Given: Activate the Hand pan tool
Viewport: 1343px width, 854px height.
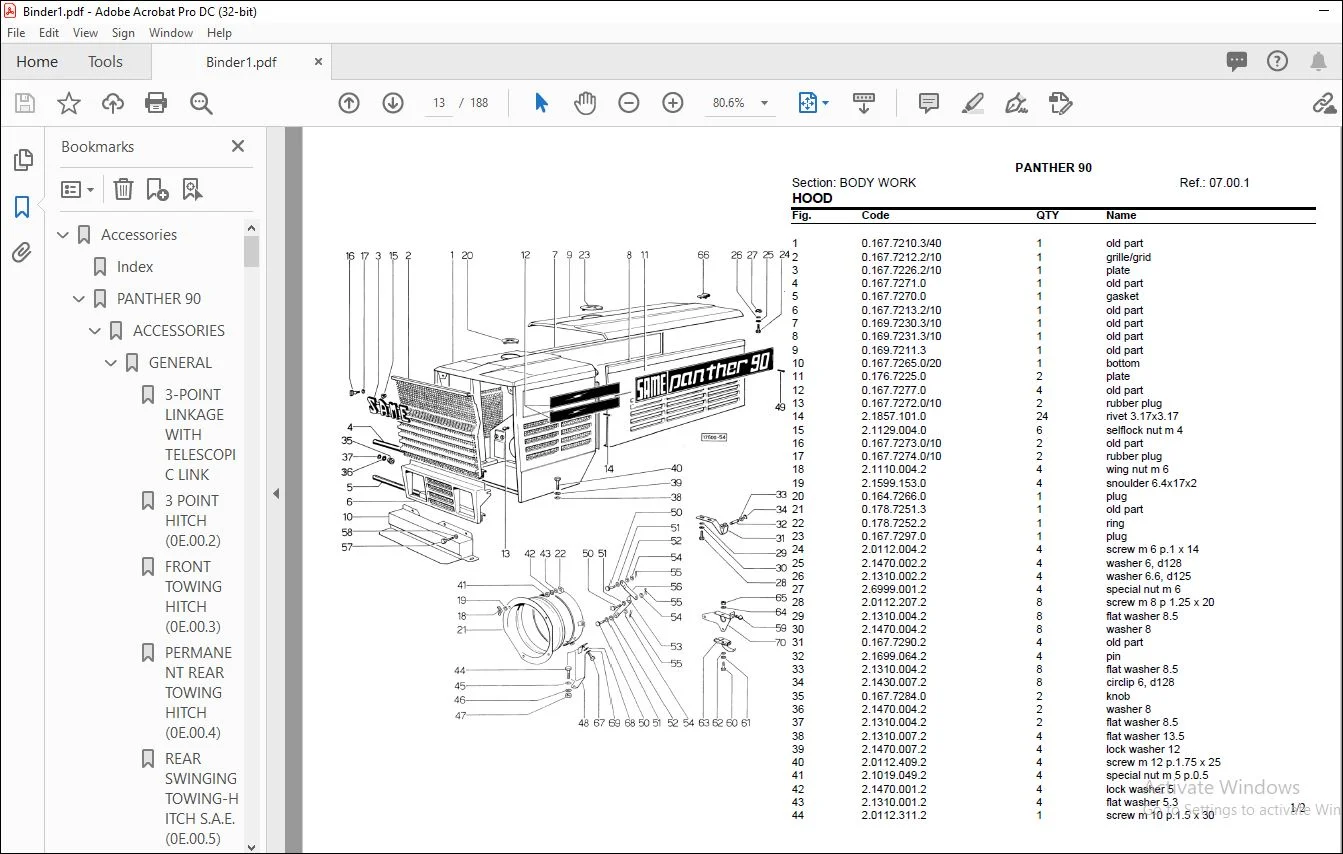Looking at the screenshot, I should point(585,103).
